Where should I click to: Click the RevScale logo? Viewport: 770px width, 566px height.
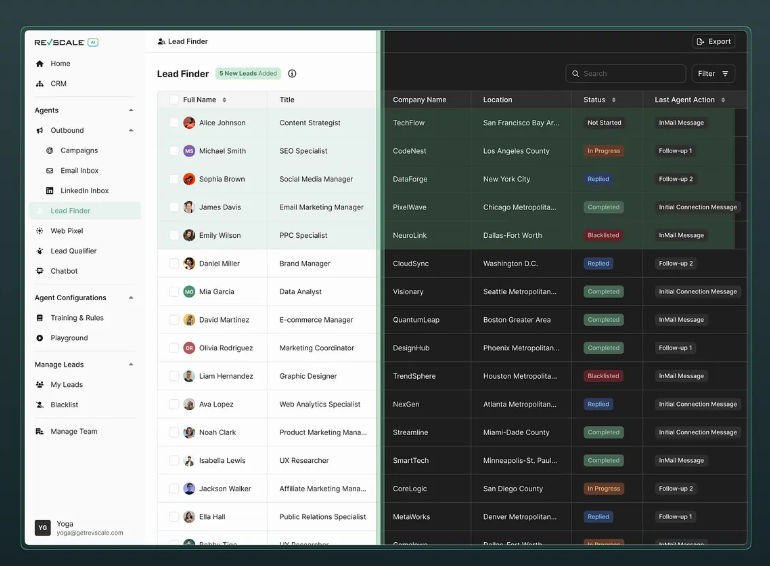[66, 42]
